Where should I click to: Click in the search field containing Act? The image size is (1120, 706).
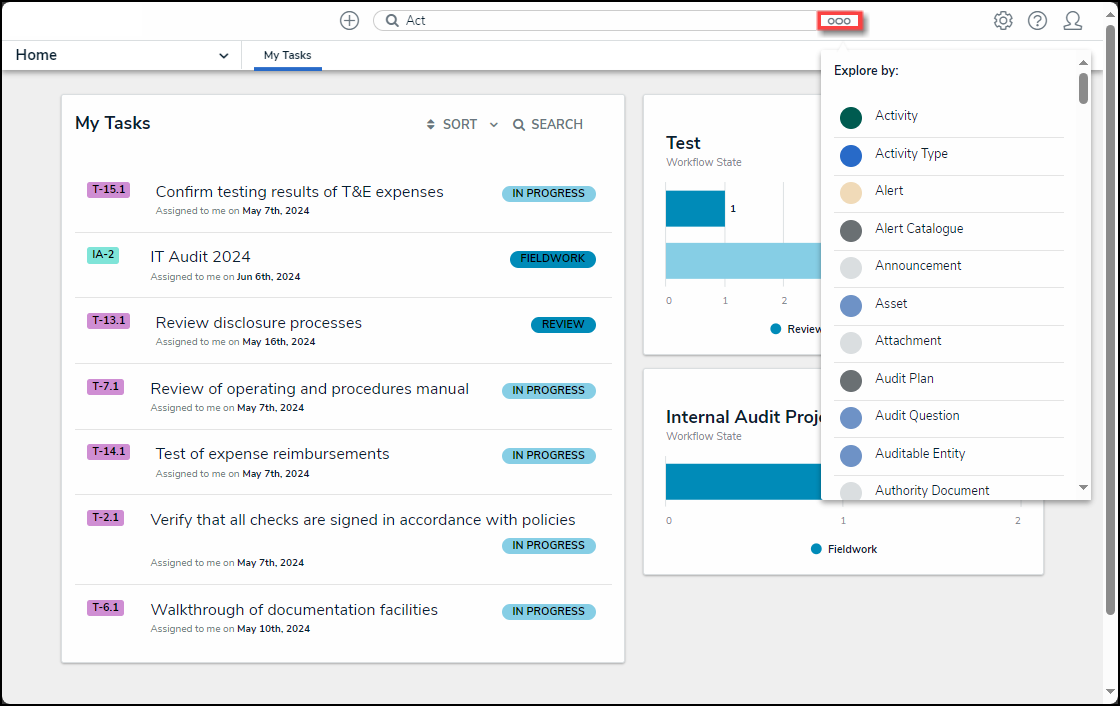[600, 21]
